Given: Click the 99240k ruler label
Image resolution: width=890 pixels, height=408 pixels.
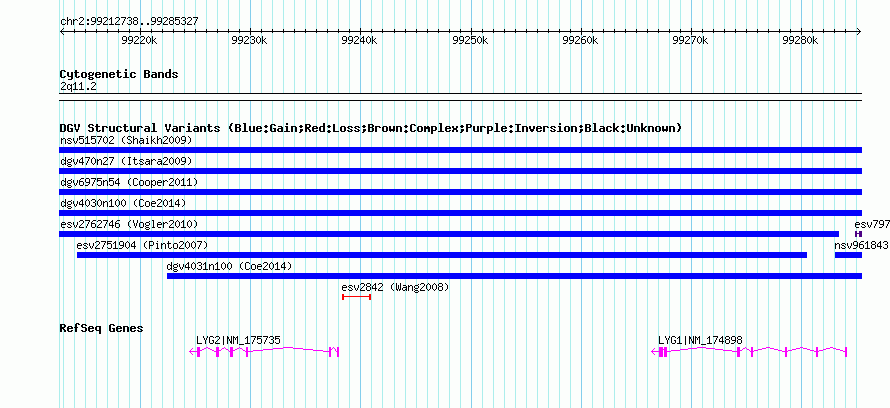Looking at the screenshot, I should [360, 40].
